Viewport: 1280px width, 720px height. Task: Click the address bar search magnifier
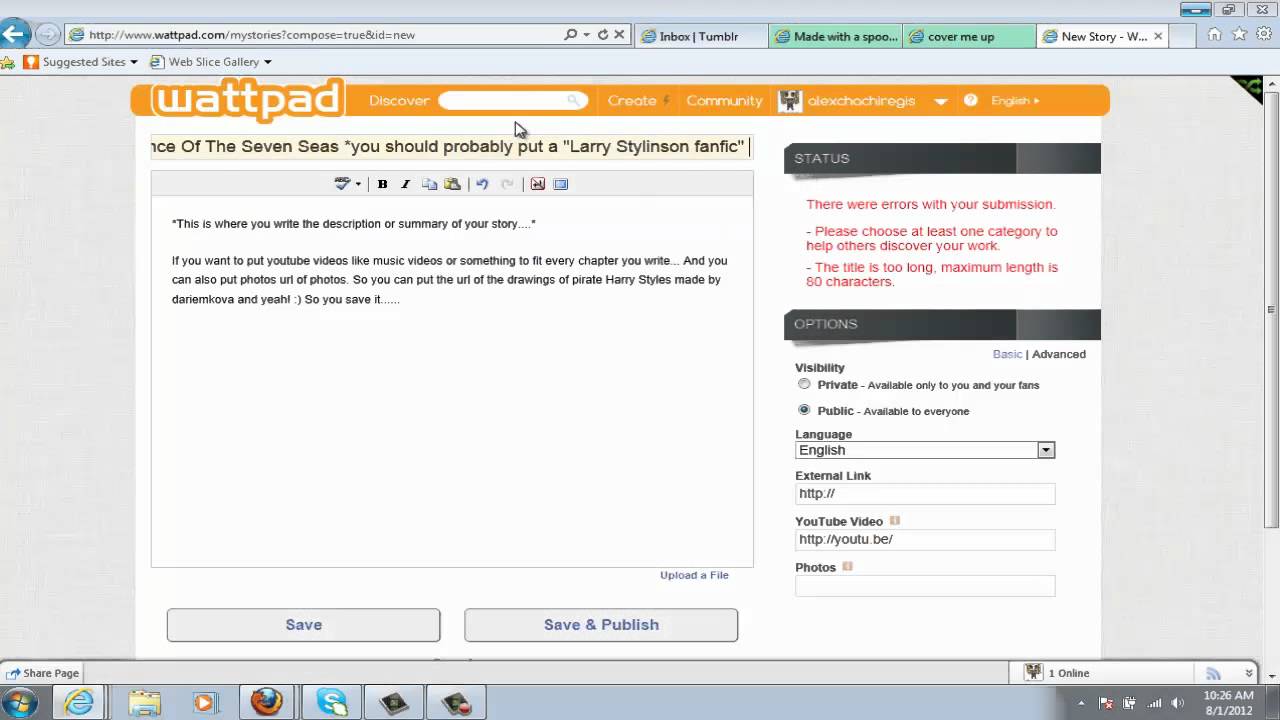570,34
